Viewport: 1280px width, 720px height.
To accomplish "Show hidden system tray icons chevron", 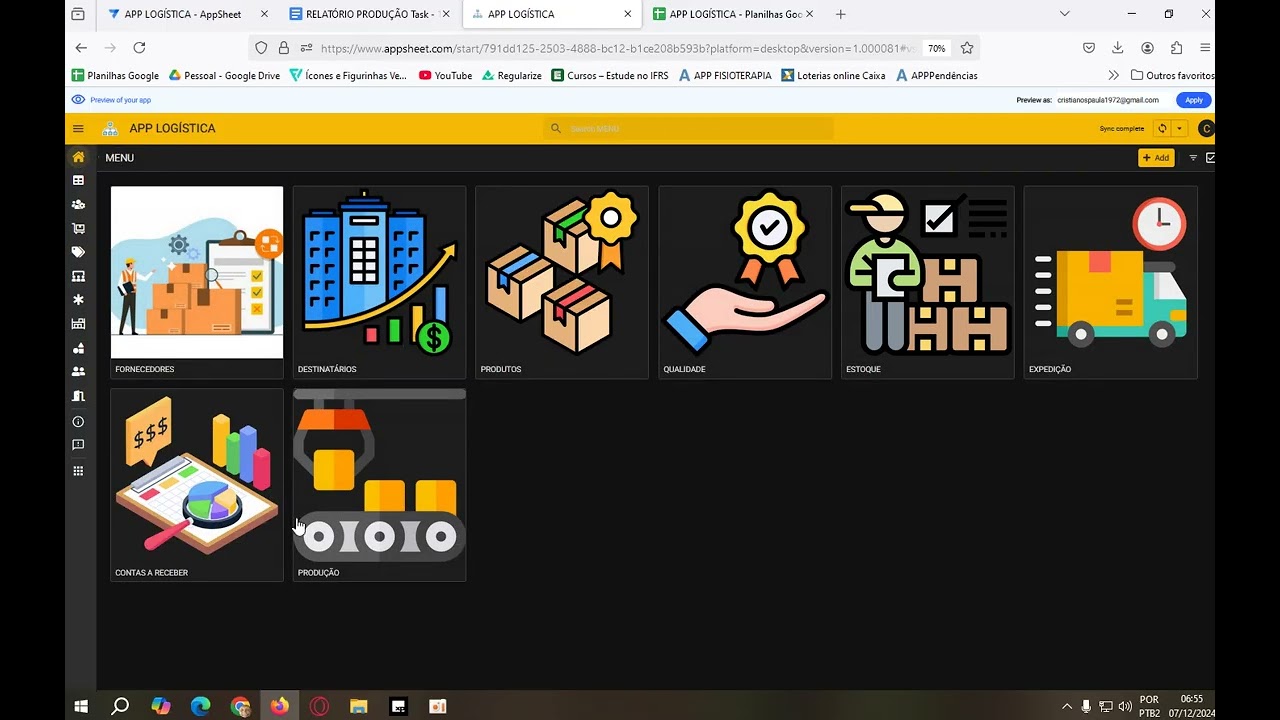I will 1066,706.
